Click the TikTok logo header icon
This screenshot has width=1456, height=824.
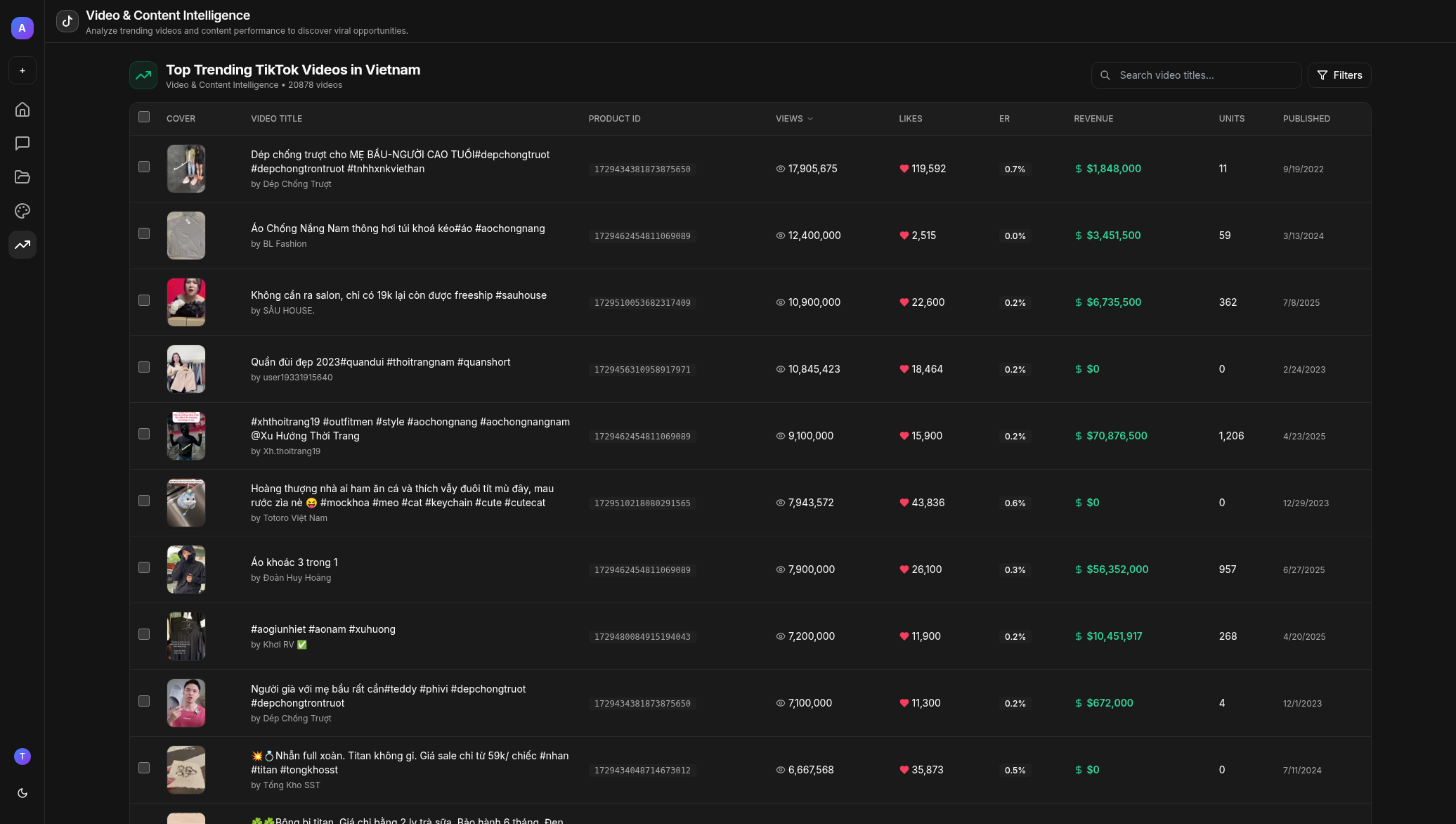(67, 21)
